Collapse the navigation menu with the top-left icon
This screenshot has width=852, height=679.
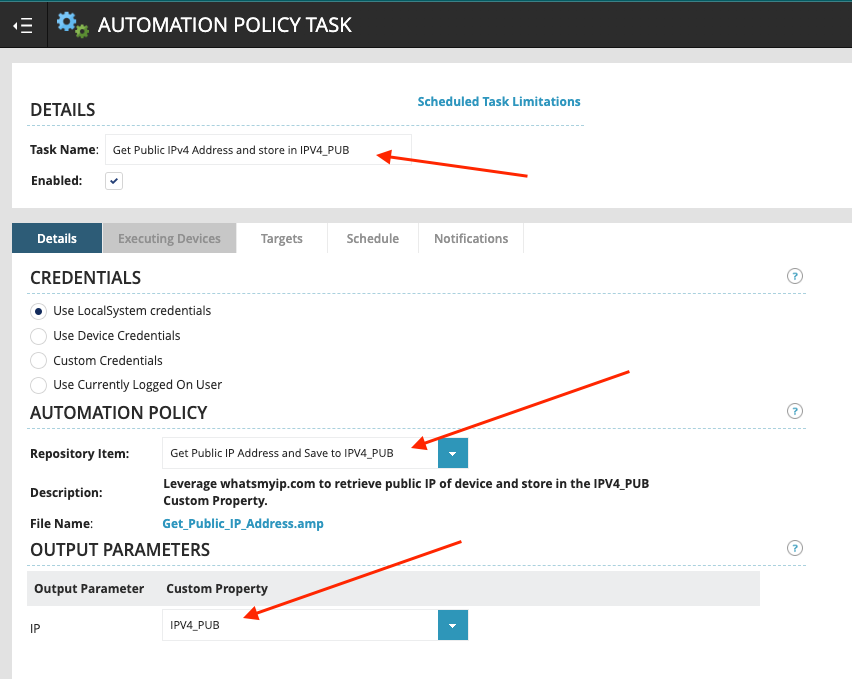coord(23,25)
